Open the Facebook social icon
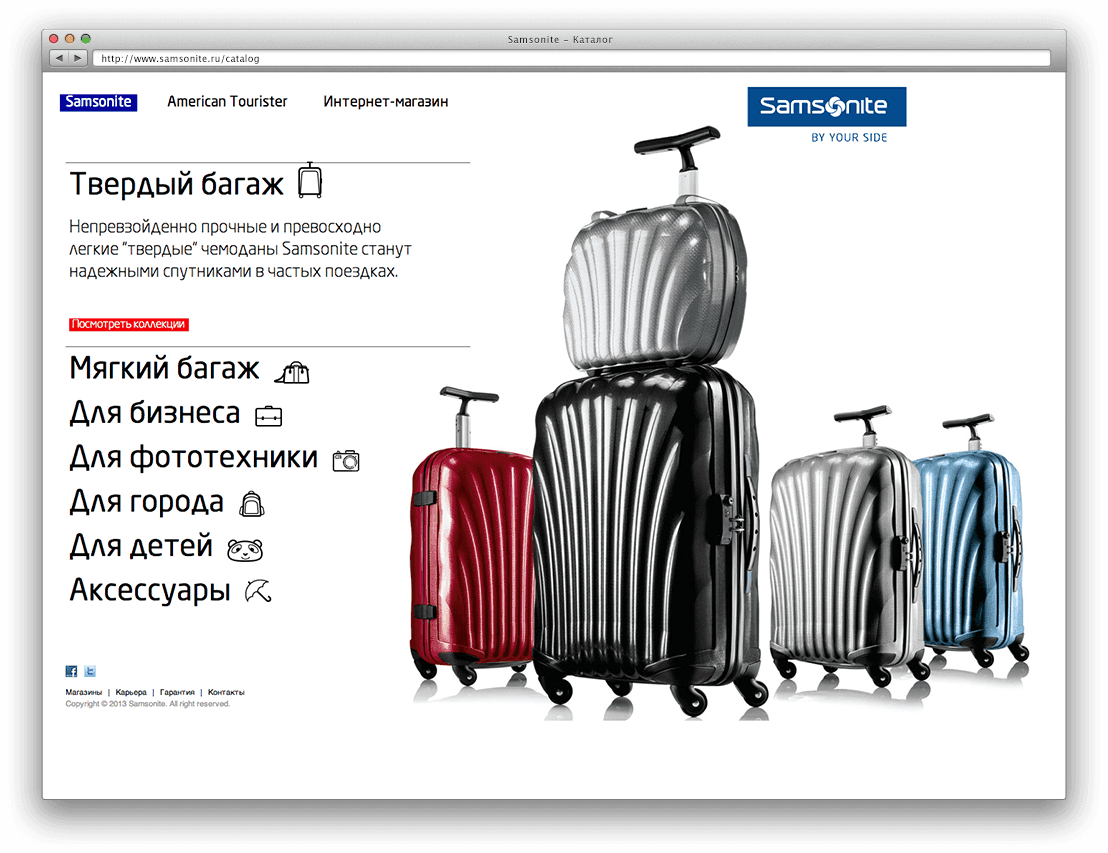1108x853 pixels. click(x=71, y=671)
